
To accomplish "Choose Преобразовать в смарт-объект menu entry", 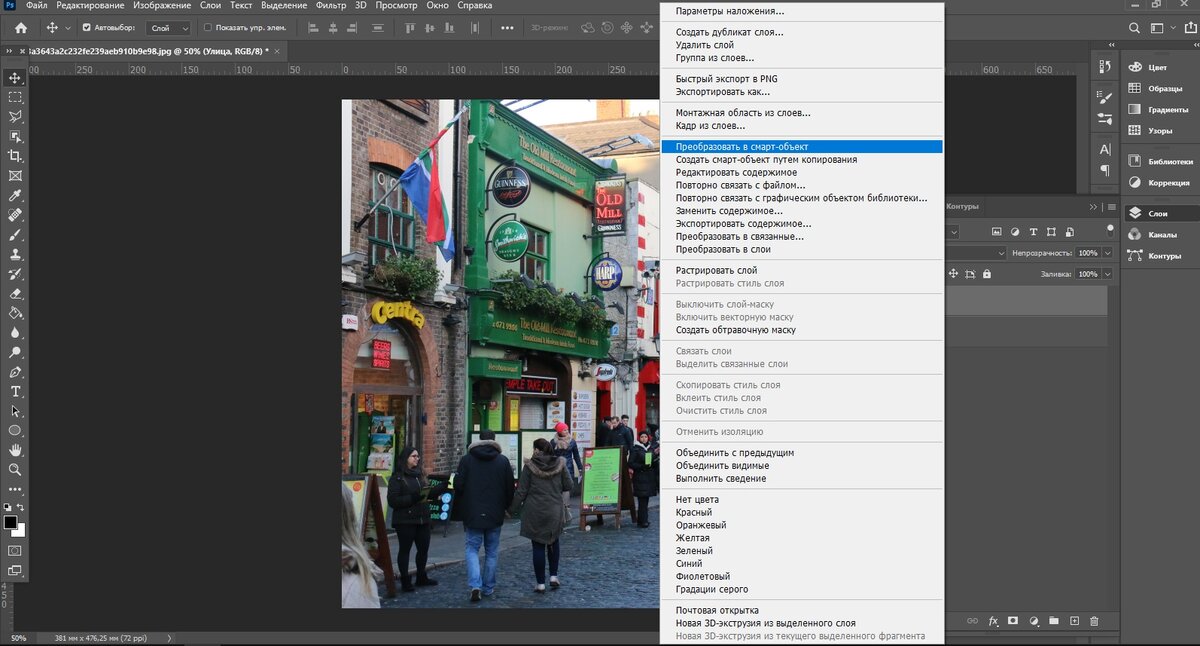I will [741, 147].
